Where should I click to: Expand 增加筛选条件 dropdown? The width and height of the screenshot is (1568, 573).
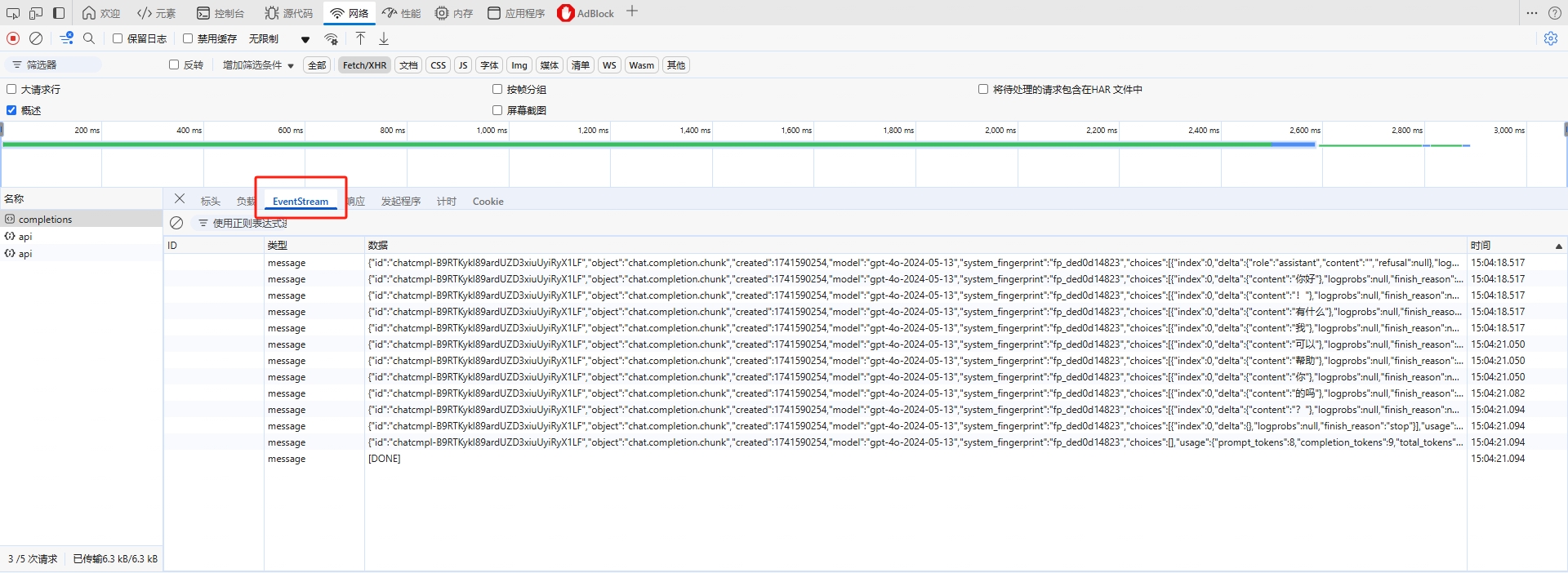(258, 65)
